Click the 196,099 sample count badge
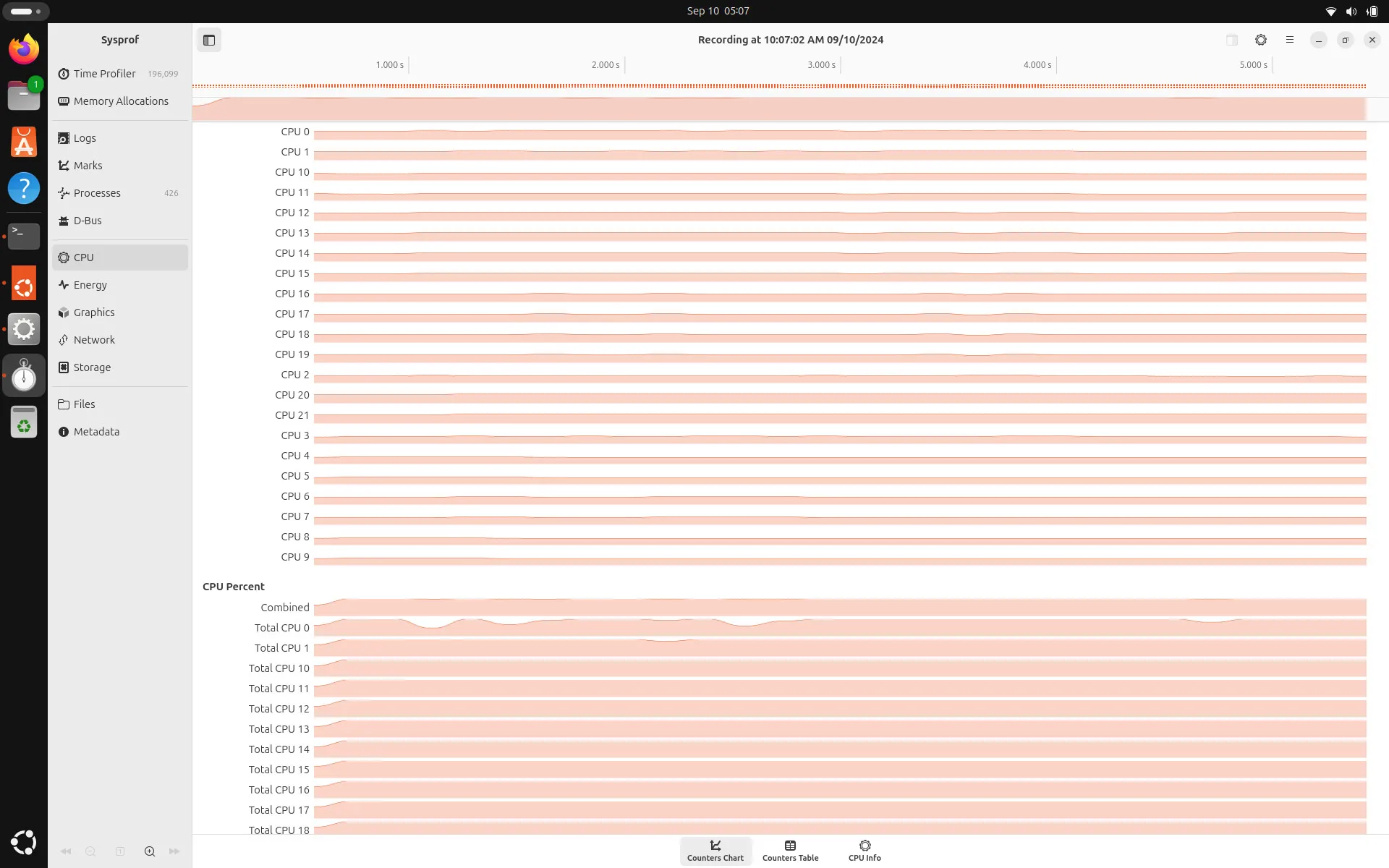The width and height of the screenshot is (1389, 868). pyautogui.click(x=163, y=74)
